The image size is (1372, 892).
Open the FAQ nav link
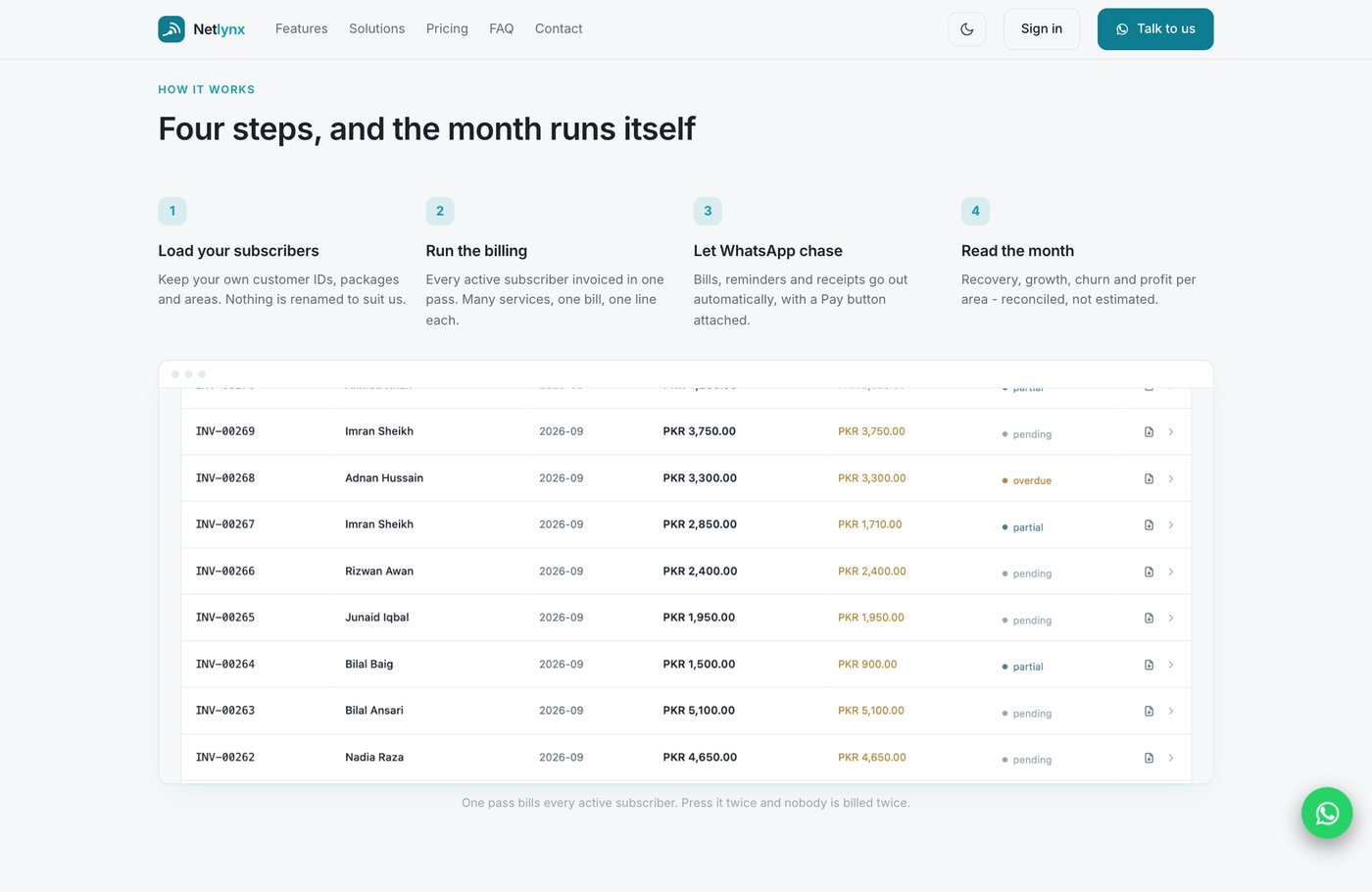[x=502, y=28]
